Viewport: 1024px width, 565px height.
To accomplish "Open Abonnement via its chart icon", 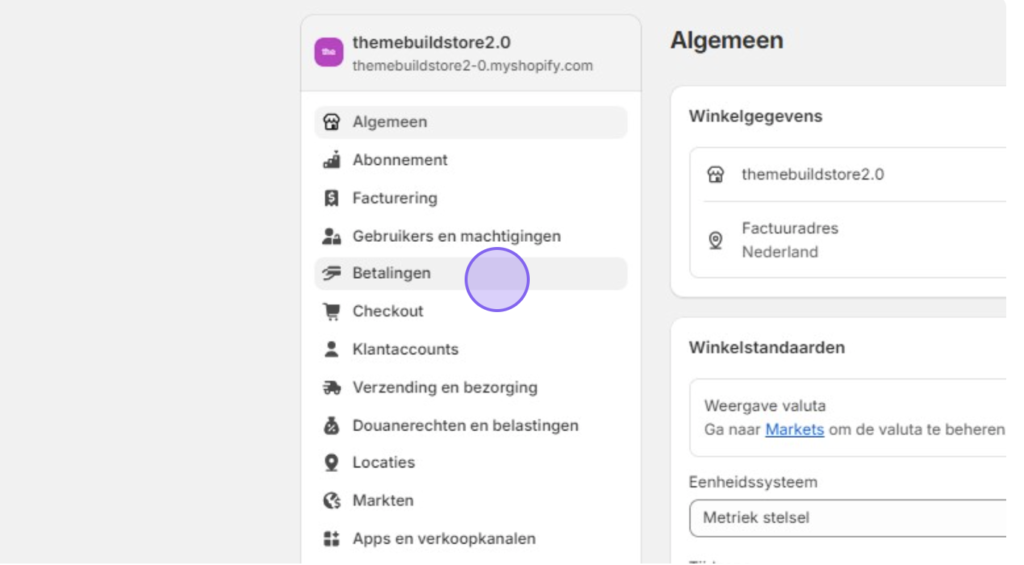I will click(331, 160).
